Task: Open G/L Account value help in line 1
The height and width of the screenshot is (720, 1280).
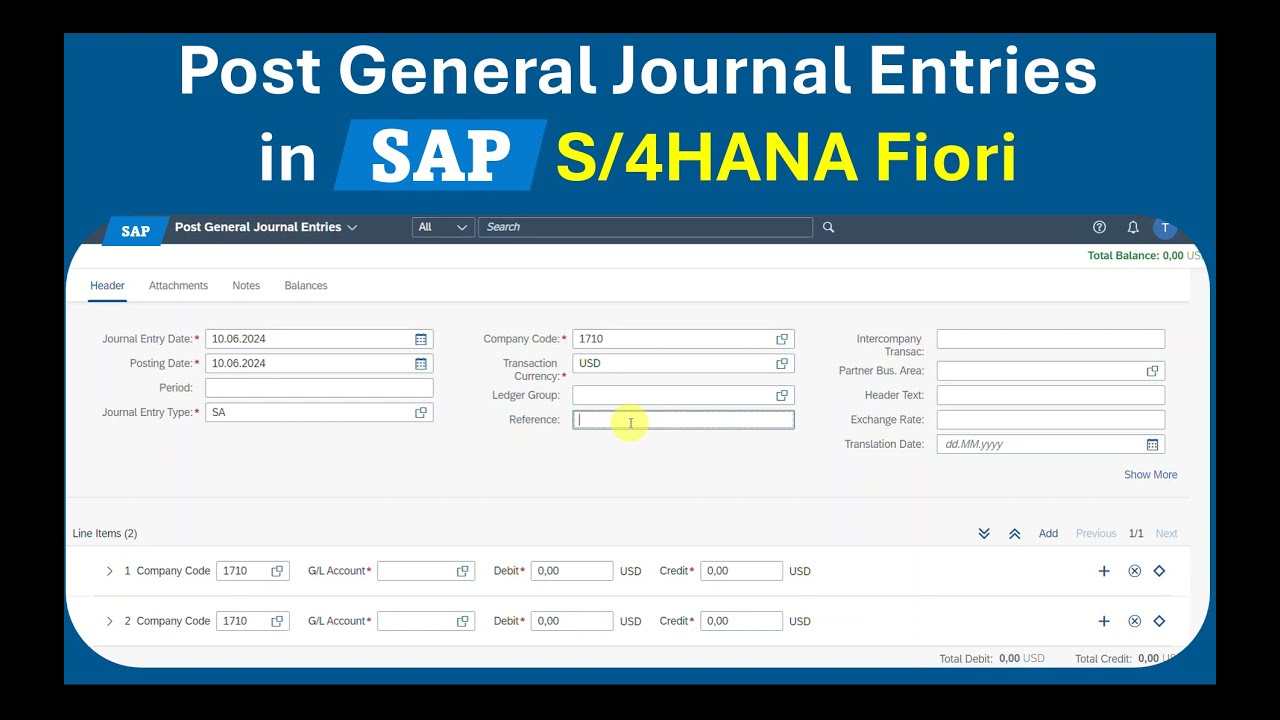Action: [462, 571]
